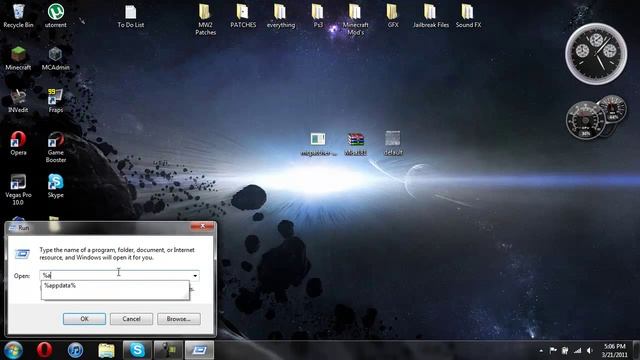Open the GFX folder

[393, 16]
